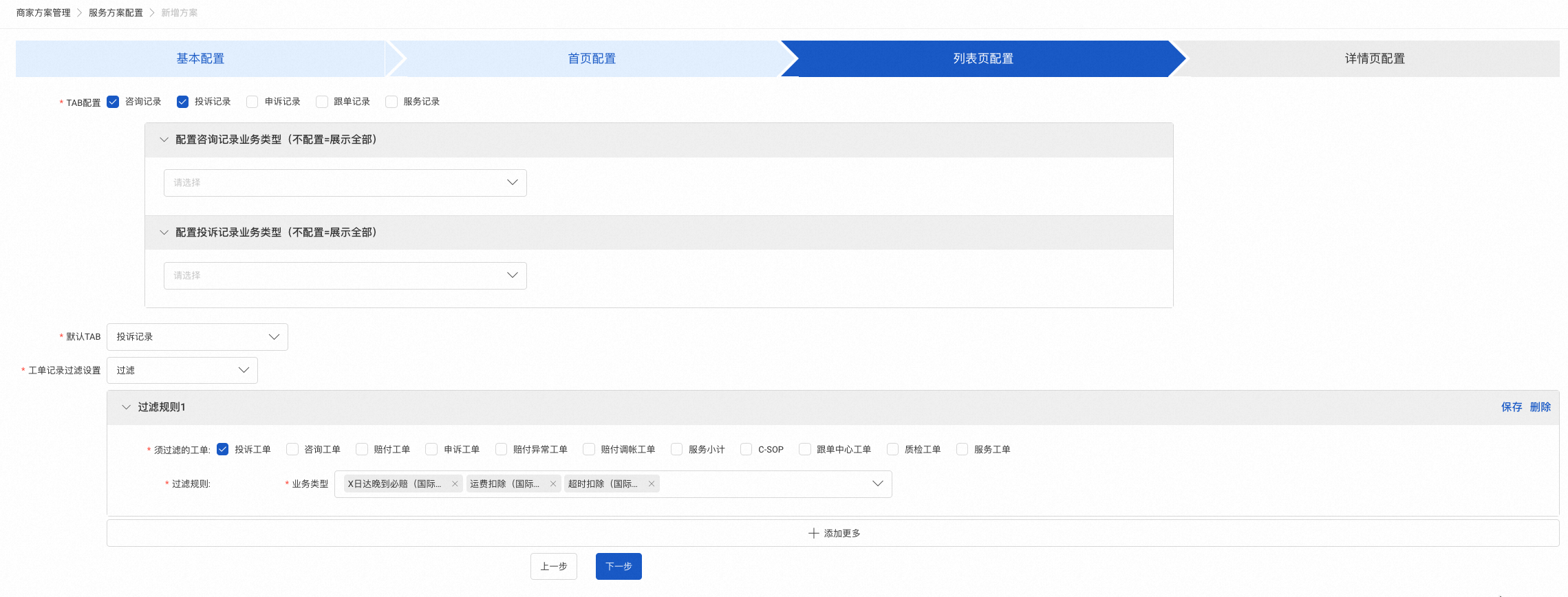
Task: Click 保存 link in 过滤规则1
Action: 1511,407
